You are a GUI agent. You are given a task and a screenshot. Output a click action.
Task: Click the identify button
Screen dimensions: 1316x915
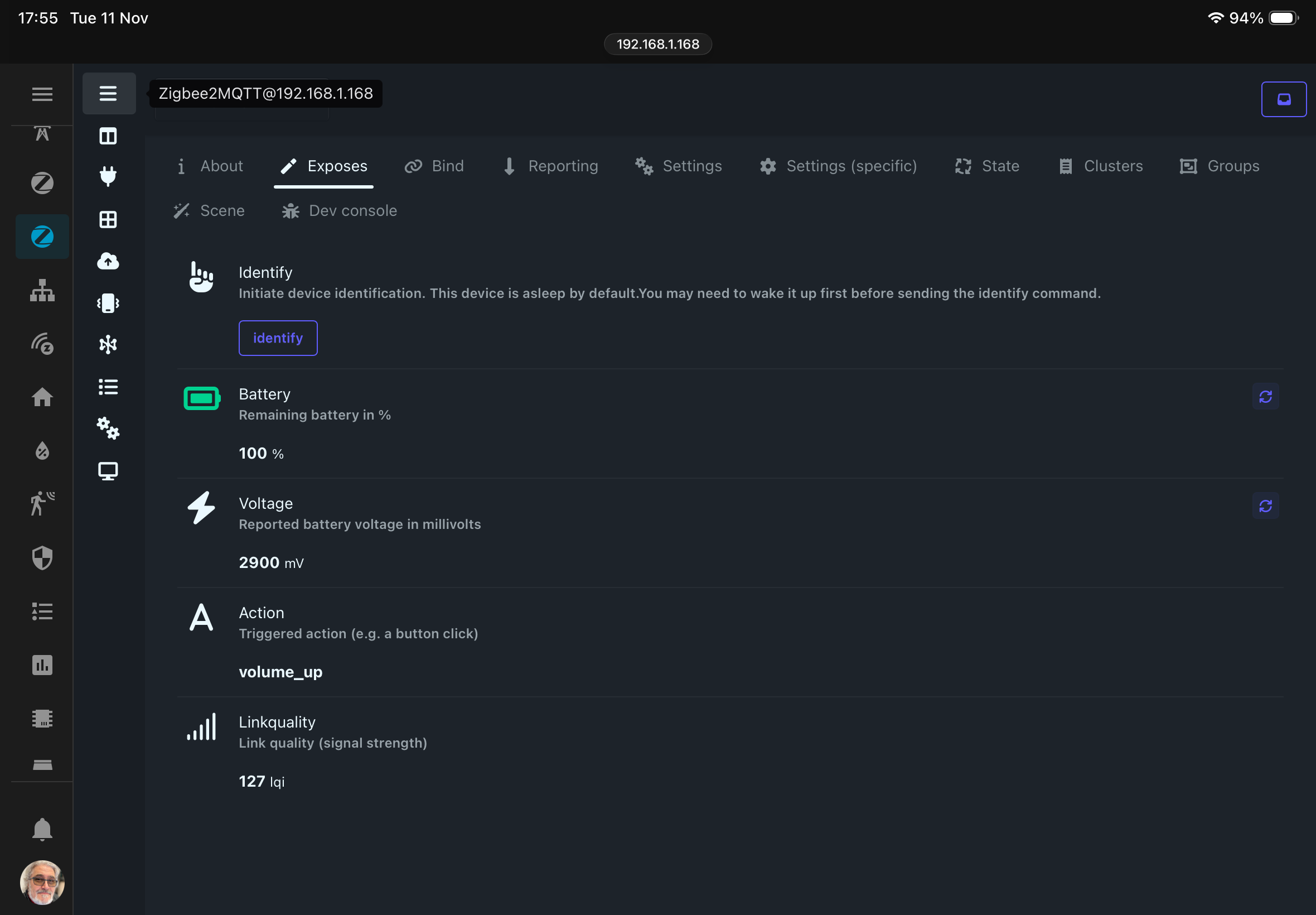[278, 338]
